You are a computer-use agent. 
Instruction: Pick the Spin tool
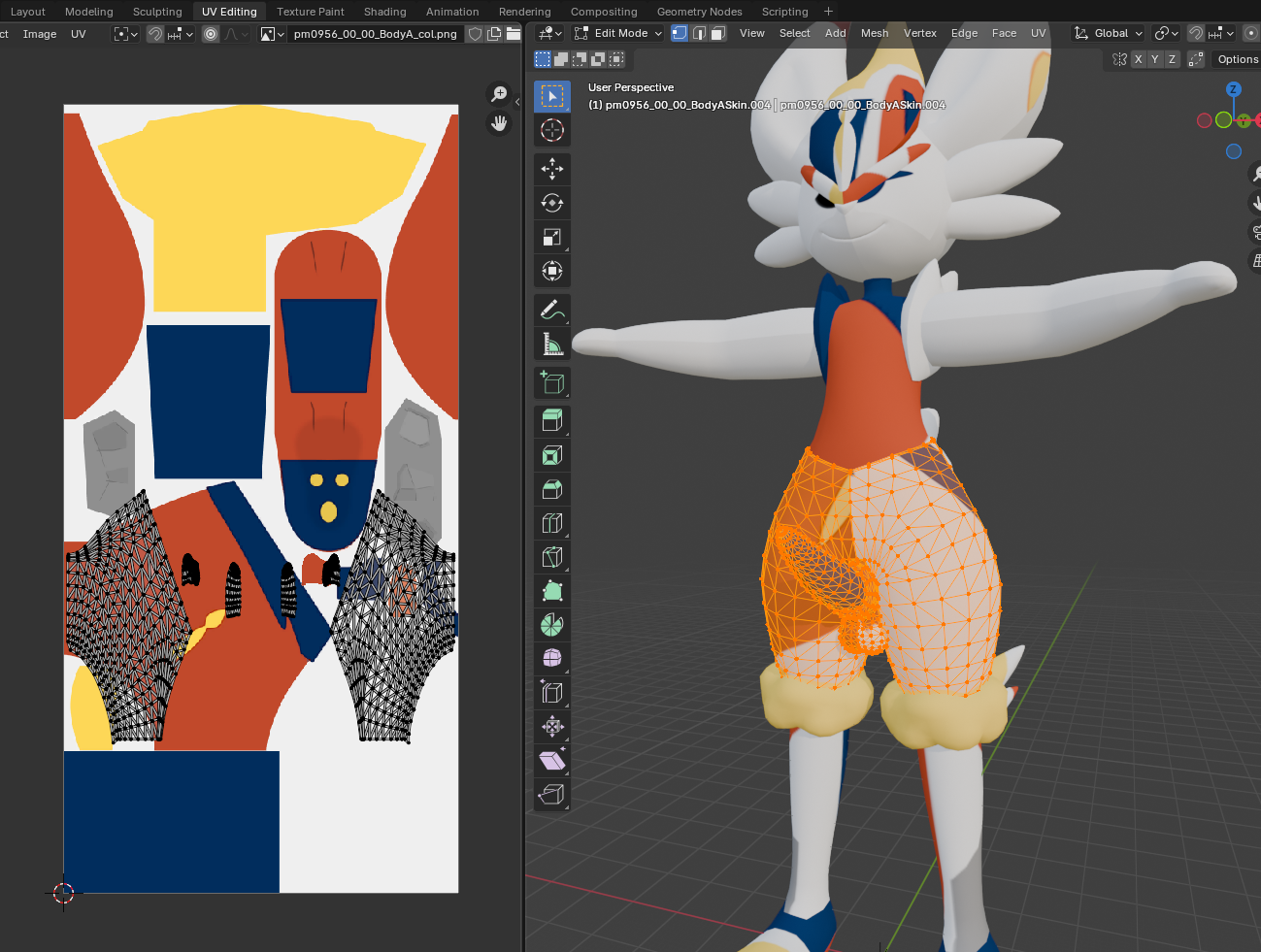point(552,625)
